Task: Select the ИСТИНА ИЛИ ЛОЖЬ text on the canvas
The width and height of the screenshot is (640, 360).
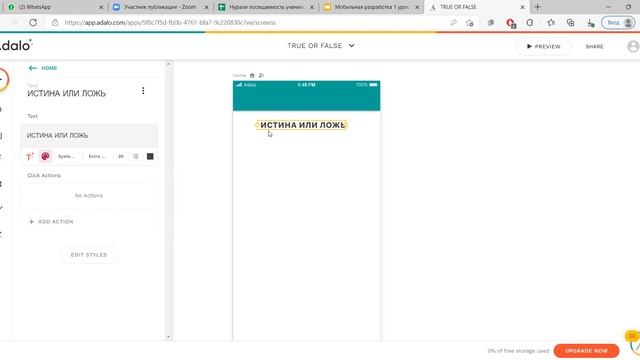Action: [x=302, y=125]
